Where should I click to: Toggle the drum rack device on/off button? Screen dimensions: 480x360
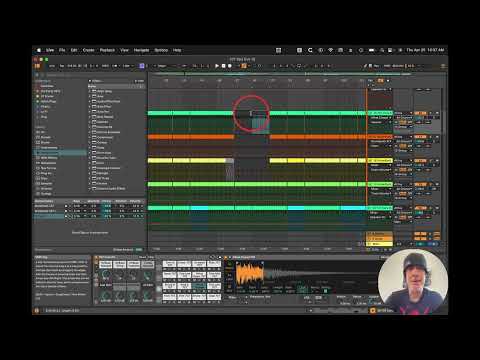96,257
